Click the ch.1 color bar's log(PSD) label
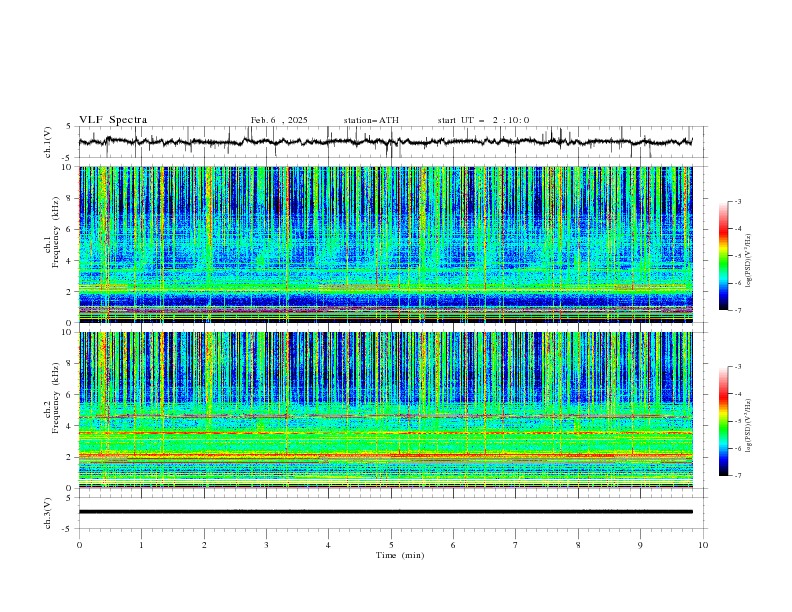 pos(749,261)
